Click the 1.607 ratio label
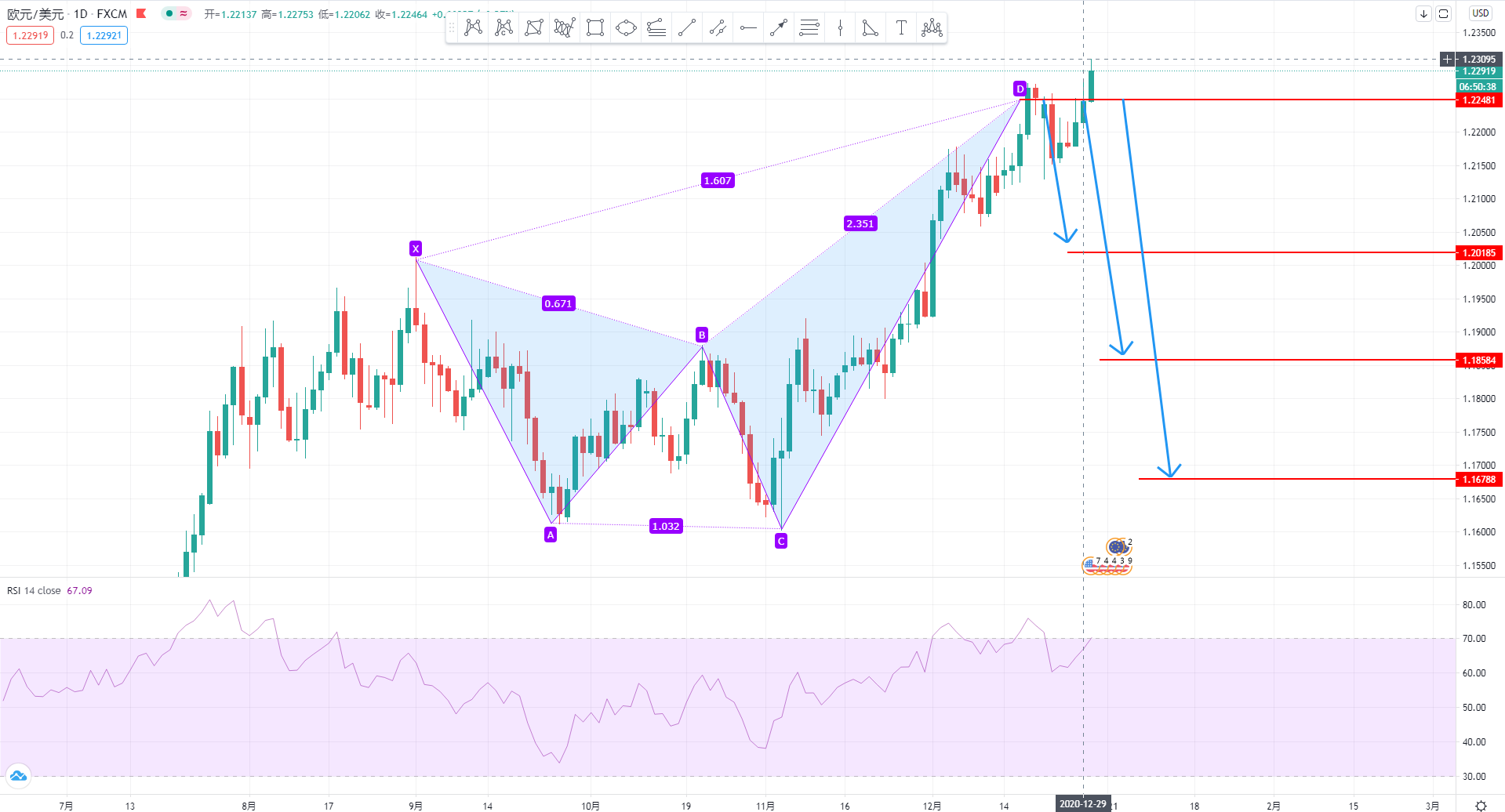The image size is (1505, 812). pyautogui.click(x=718, y=180)
